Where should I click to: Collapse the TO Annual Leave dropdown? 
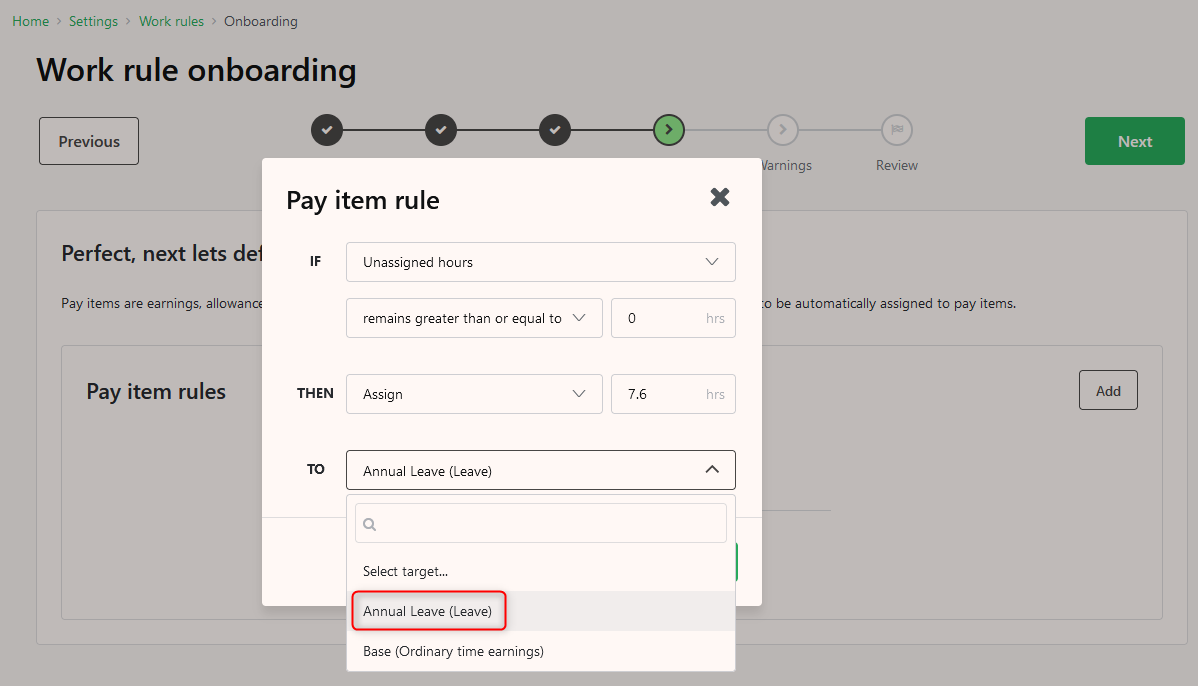(x=541, y=470)
